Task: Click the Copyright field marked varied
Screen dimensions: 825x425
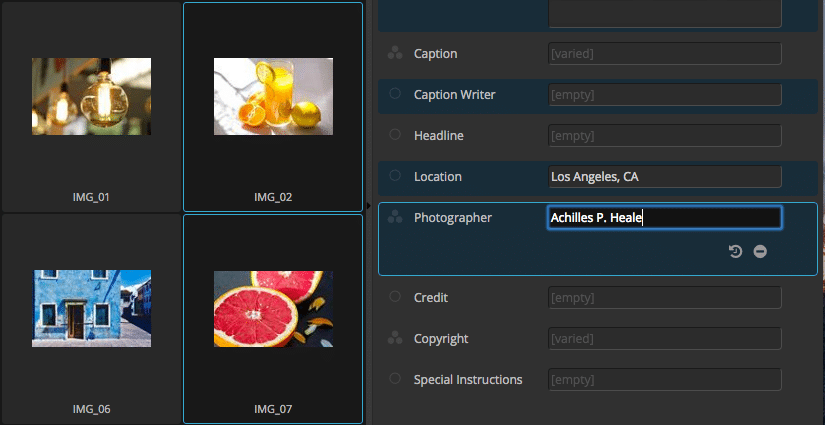Action: tap(664, 339)
